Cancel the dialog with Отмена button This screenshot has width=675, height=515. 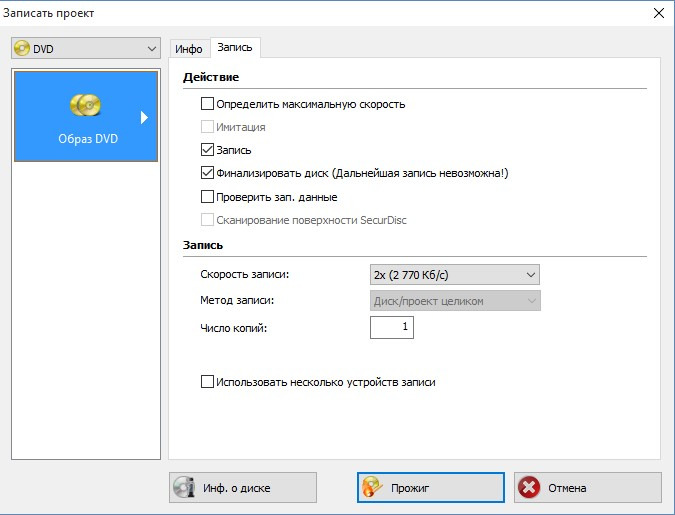[x=588, y=487]
